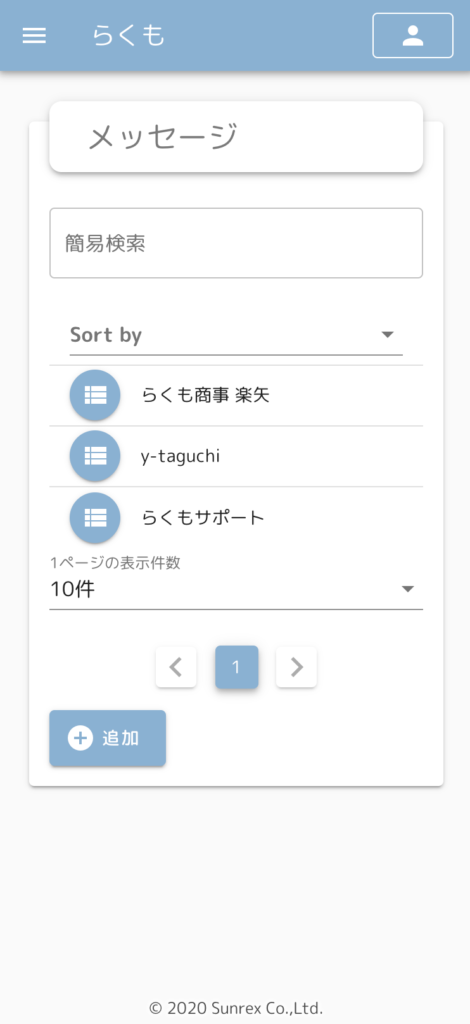This screenshot has height=1024, width=470.
Task: Click the らくも app title
Action: (129, 35)
